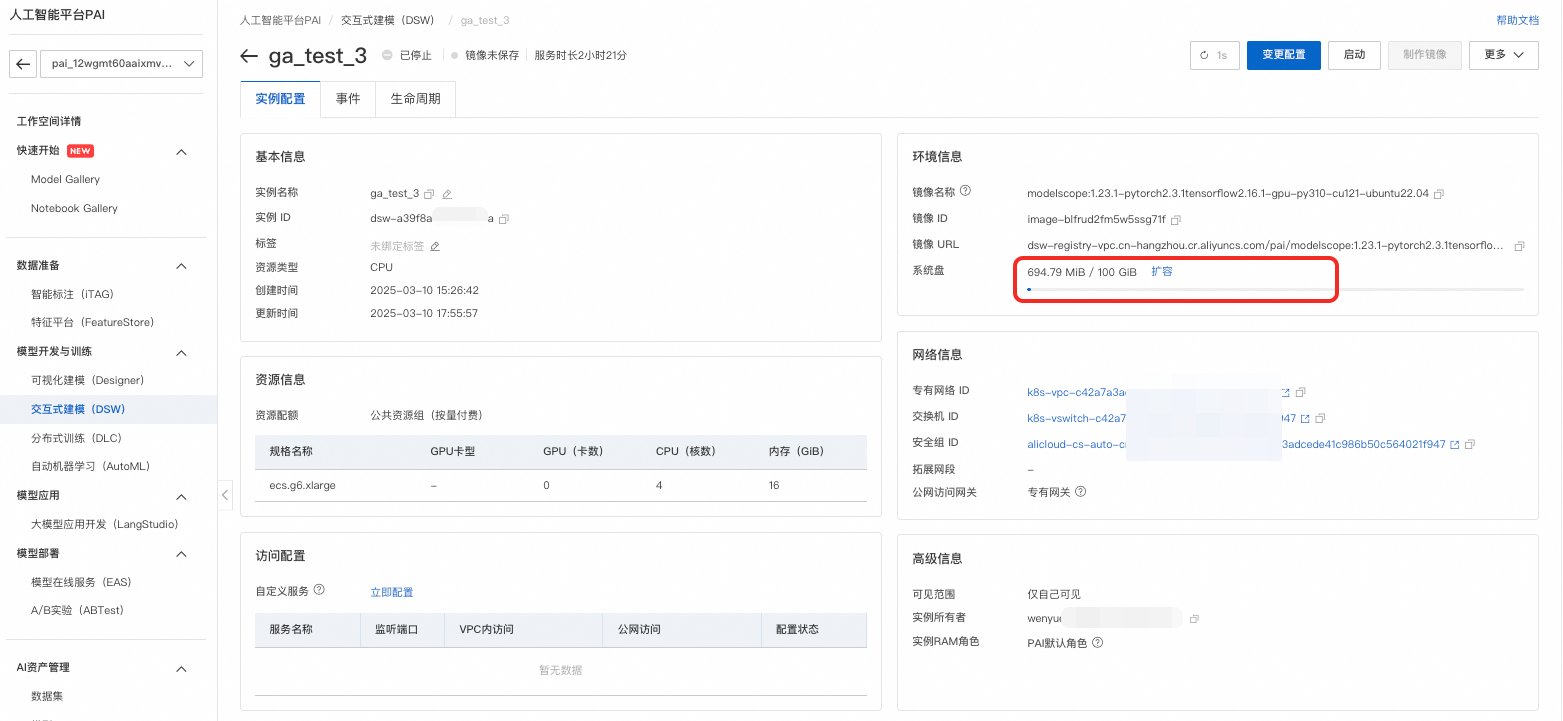Image resolution: width=1563 pixels, height=721 pixels.
Task: Open 数据集 in sidebar
Action: [48, 696]
